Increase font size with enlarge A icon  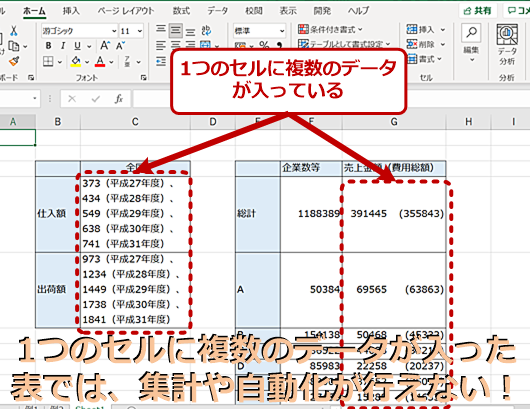pos(105,45)
